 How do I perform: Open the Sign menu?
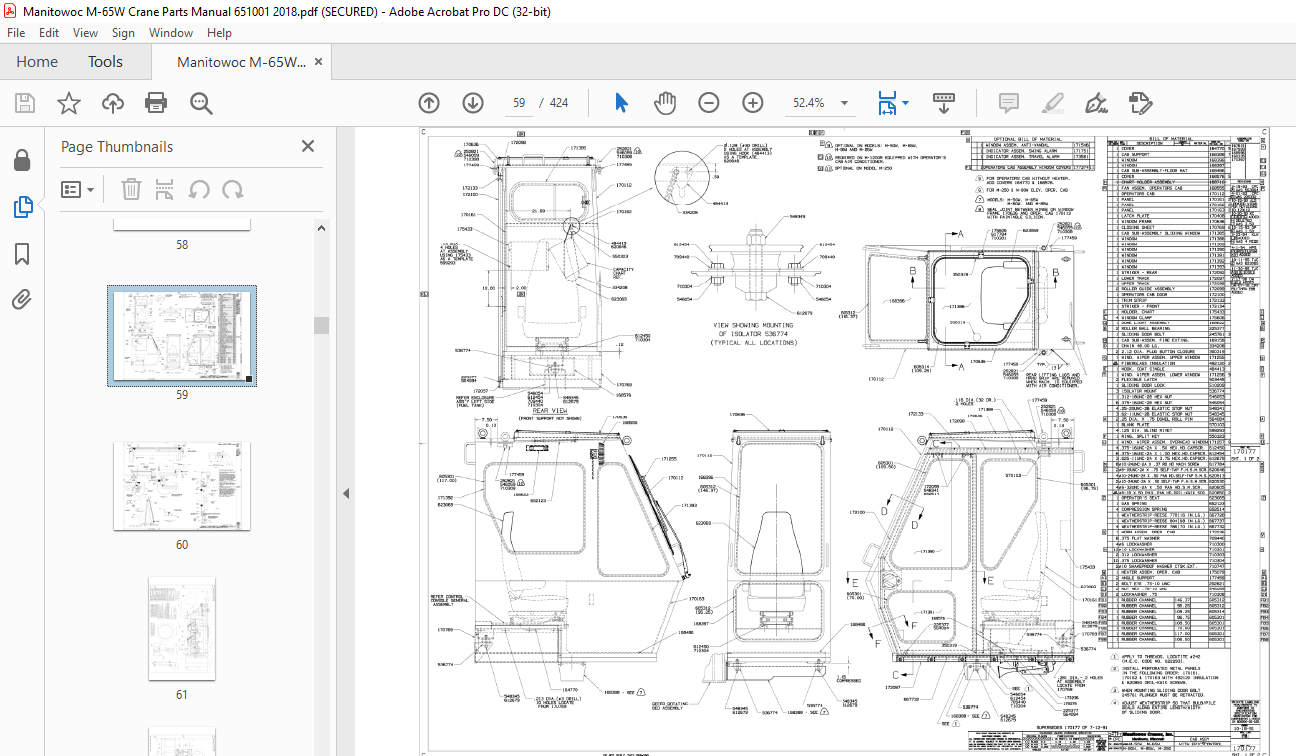point(123,32)
